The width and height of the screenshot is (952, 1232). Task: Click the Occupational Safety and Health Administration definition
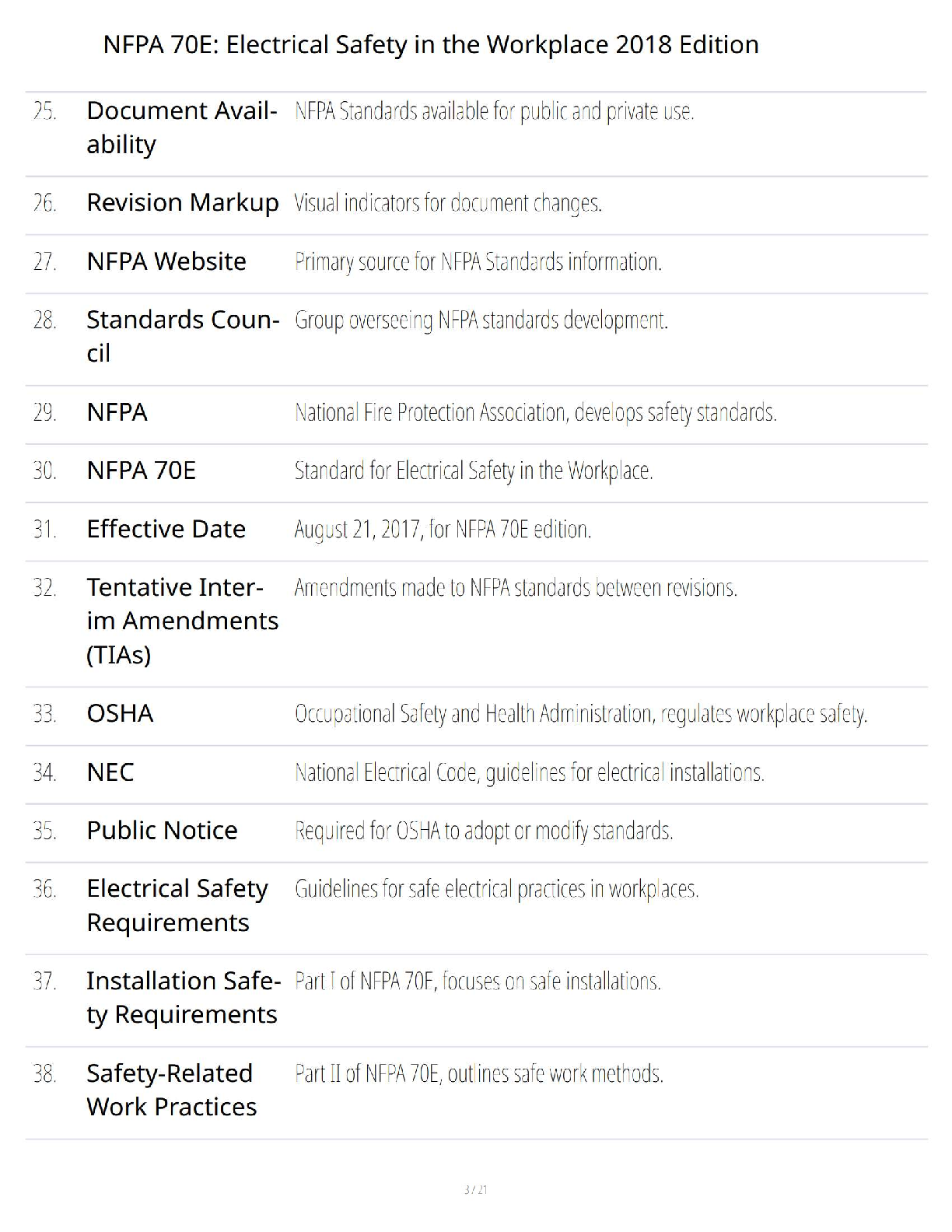[580, 714]
